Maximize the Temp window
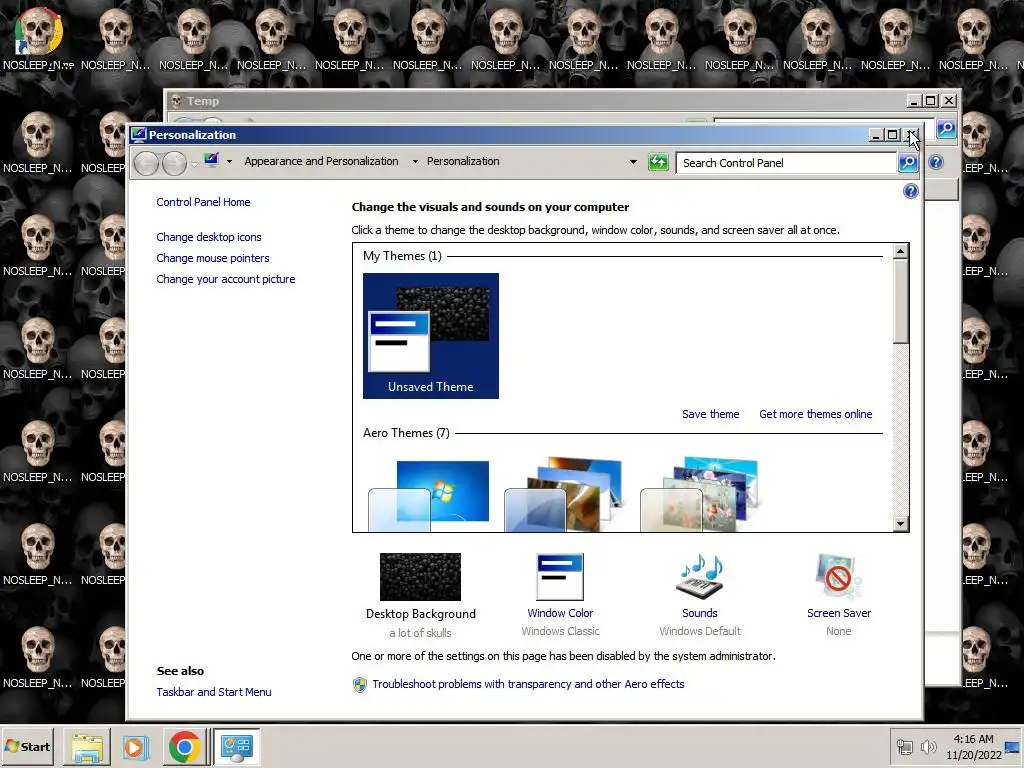Screen dimensions: 1024x768 tap(931, 101)
